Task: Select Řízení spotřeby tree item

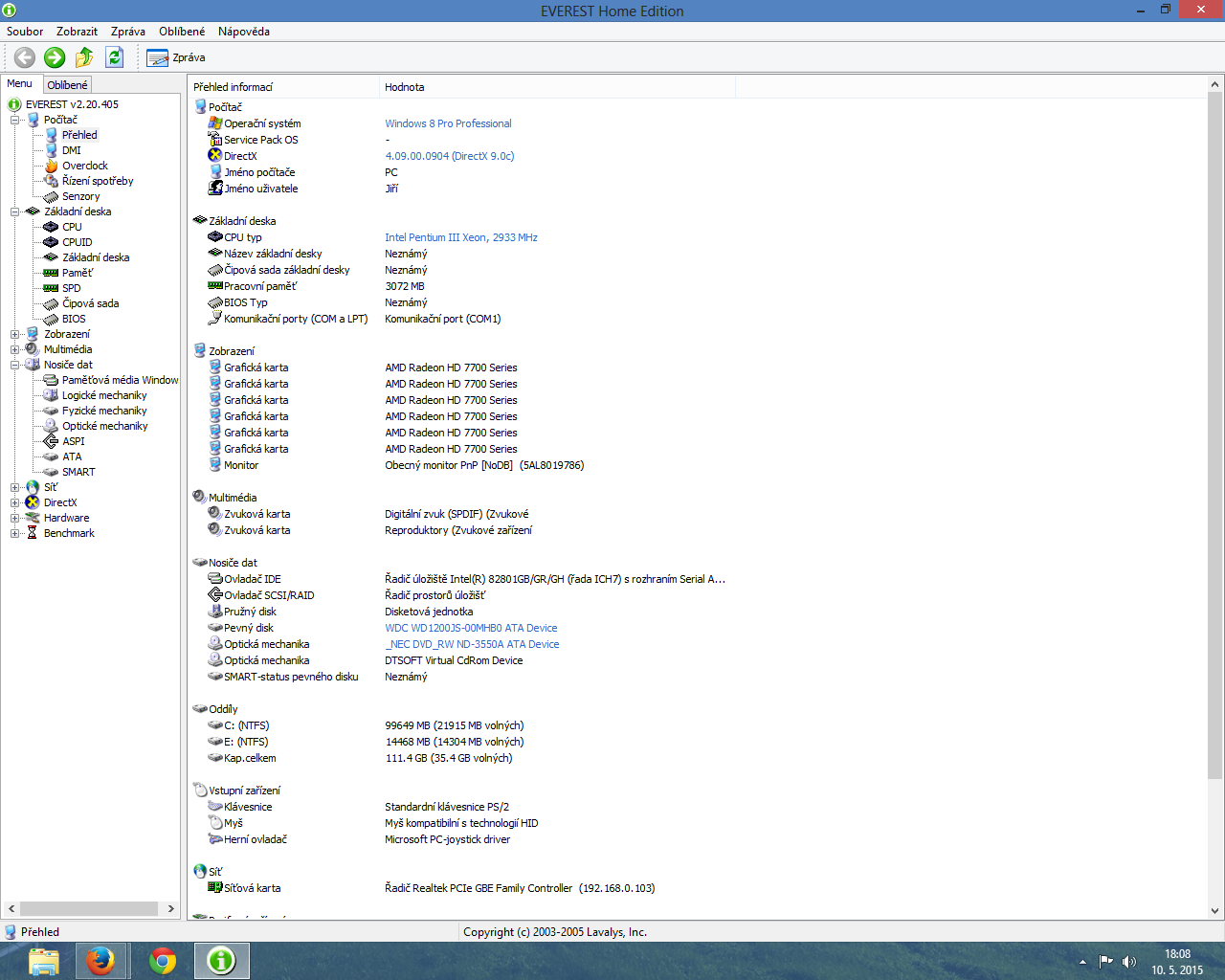Action: 98,181
